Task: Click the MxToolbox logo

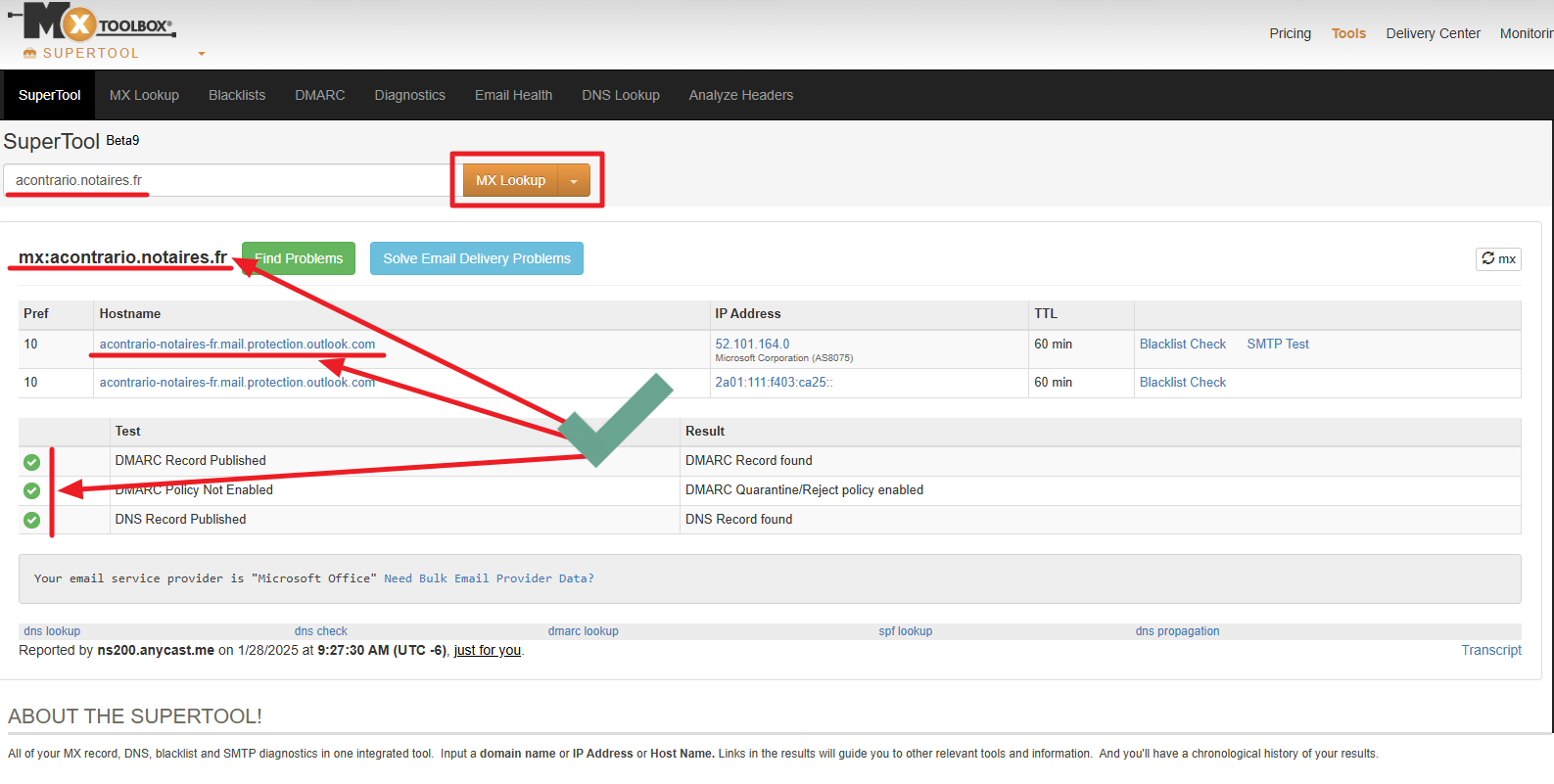Action: pyautogui.click(x=93, y=21)
